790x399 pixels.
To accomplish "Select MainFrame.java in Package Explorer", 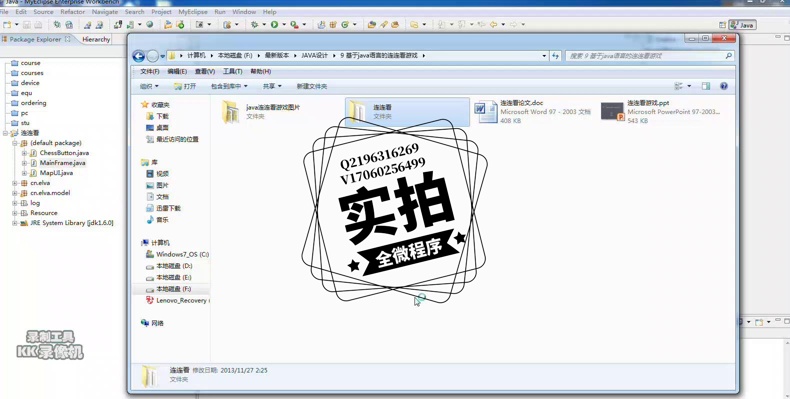I will pos(62,163).
